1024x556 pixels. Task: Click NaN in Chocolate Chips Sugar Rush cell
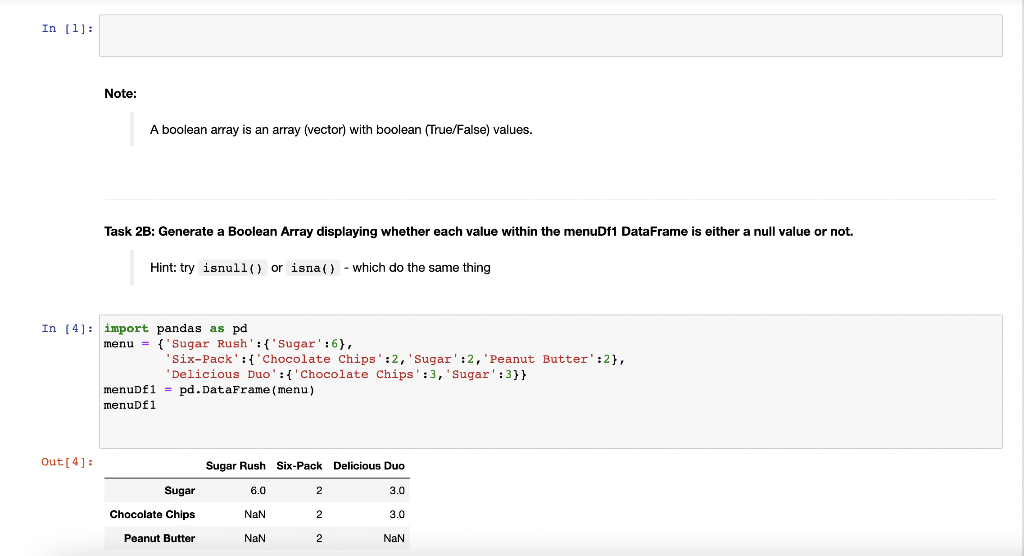pyautogui.click(x=255, y=514)
